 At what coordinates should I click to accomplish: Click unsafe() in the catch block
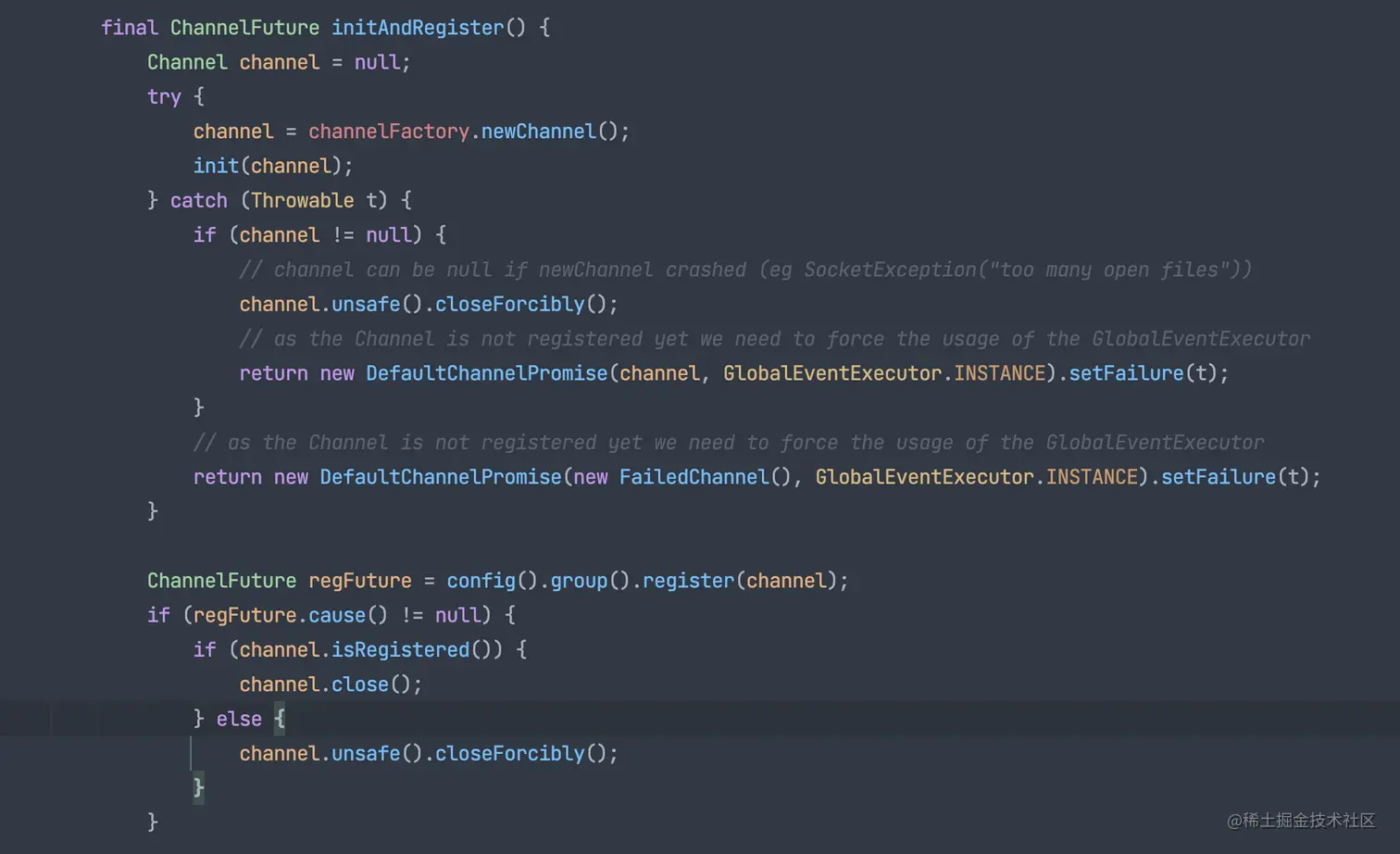coord(377,304)
